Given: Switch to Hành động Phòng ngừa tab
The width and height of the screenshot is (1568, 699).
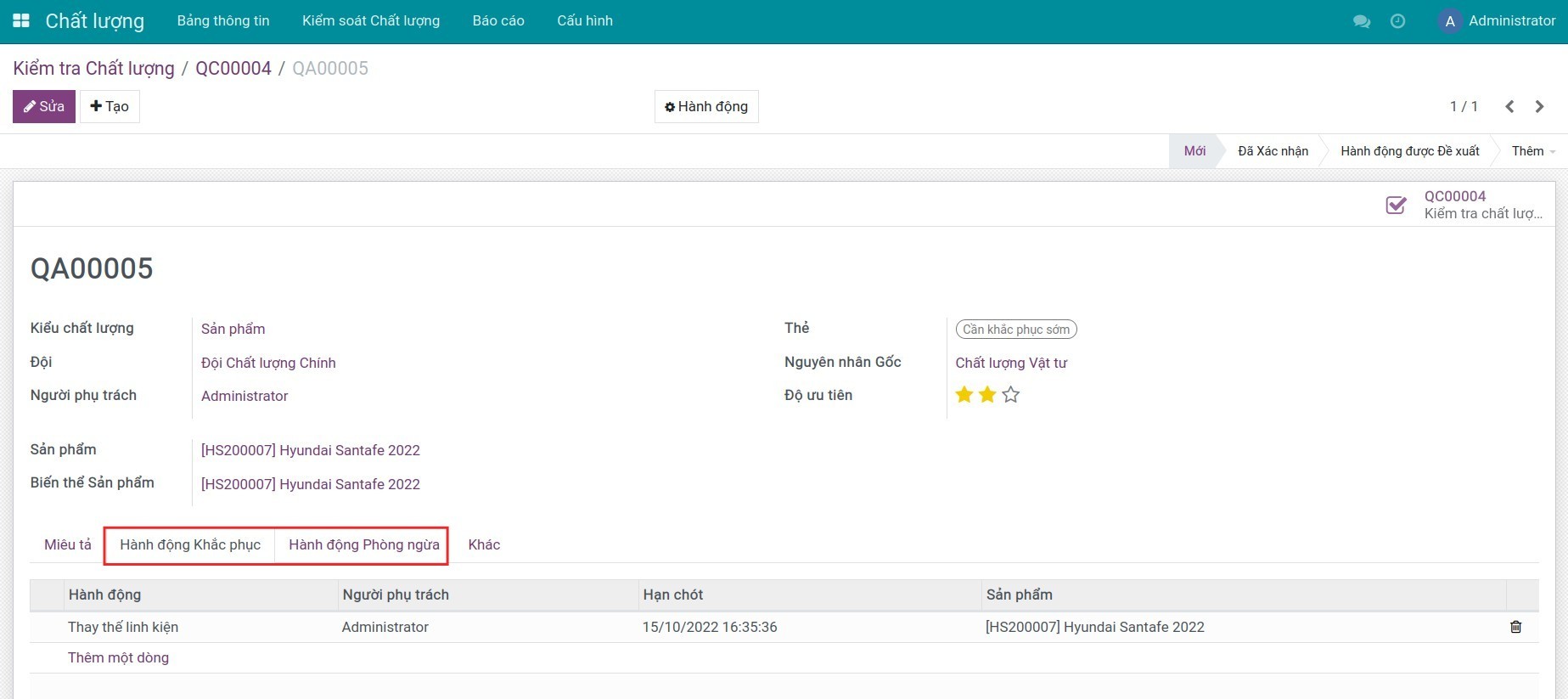Looking at the screenshot, I should pyautogui.click(x=363, y=544).
